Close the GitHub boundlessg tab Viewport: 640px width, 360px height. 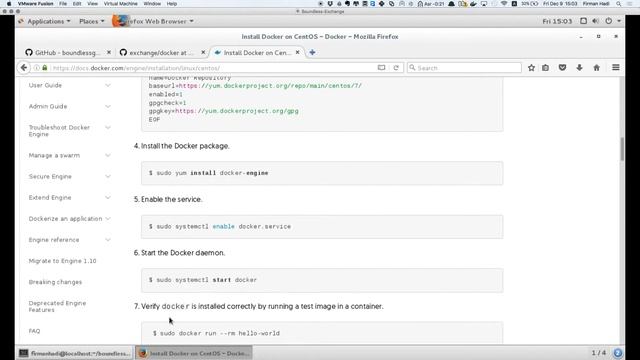pyautogui.click(x=109, y=52)
